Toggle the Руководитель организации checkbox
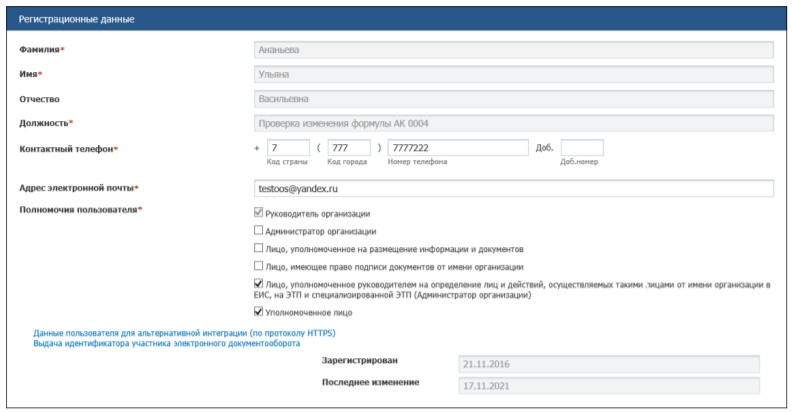 [260, 213]
